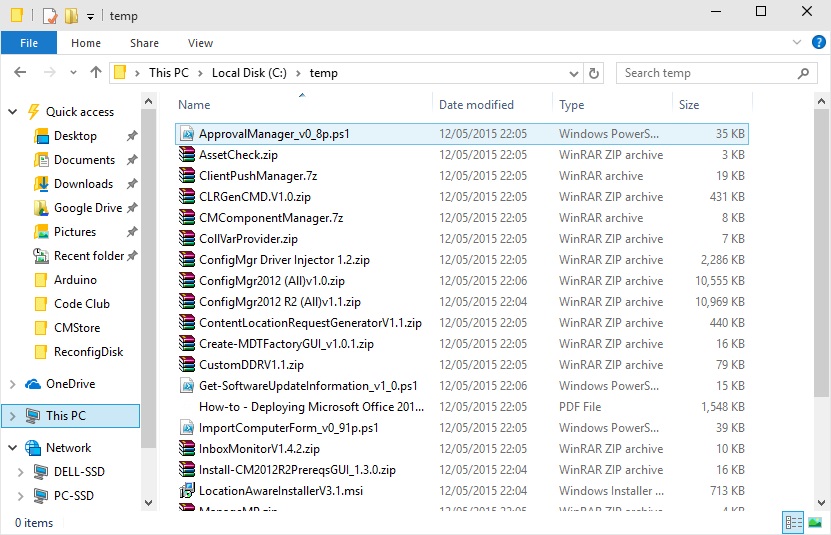Click the Refresh button in address bar
This screenshot has height=535, width=831.
594,73
